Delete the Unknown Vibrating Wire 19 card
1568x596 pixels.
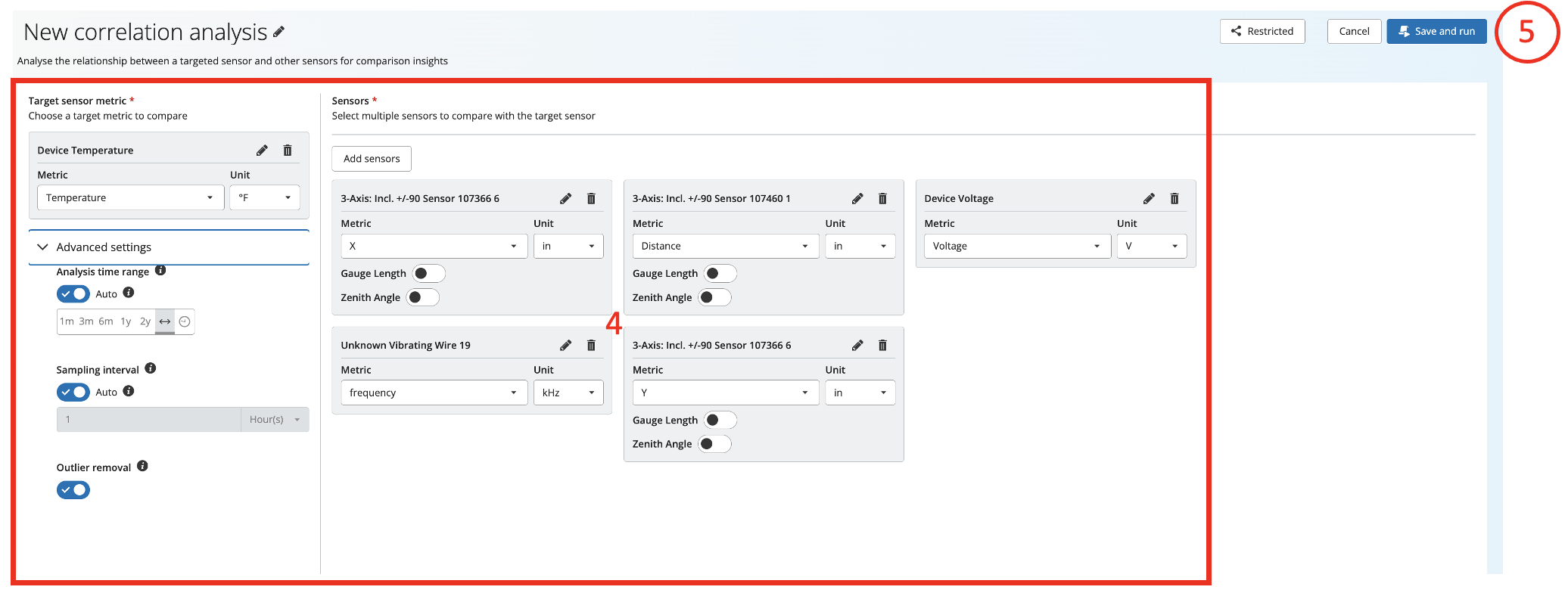[x=591, y=346]
